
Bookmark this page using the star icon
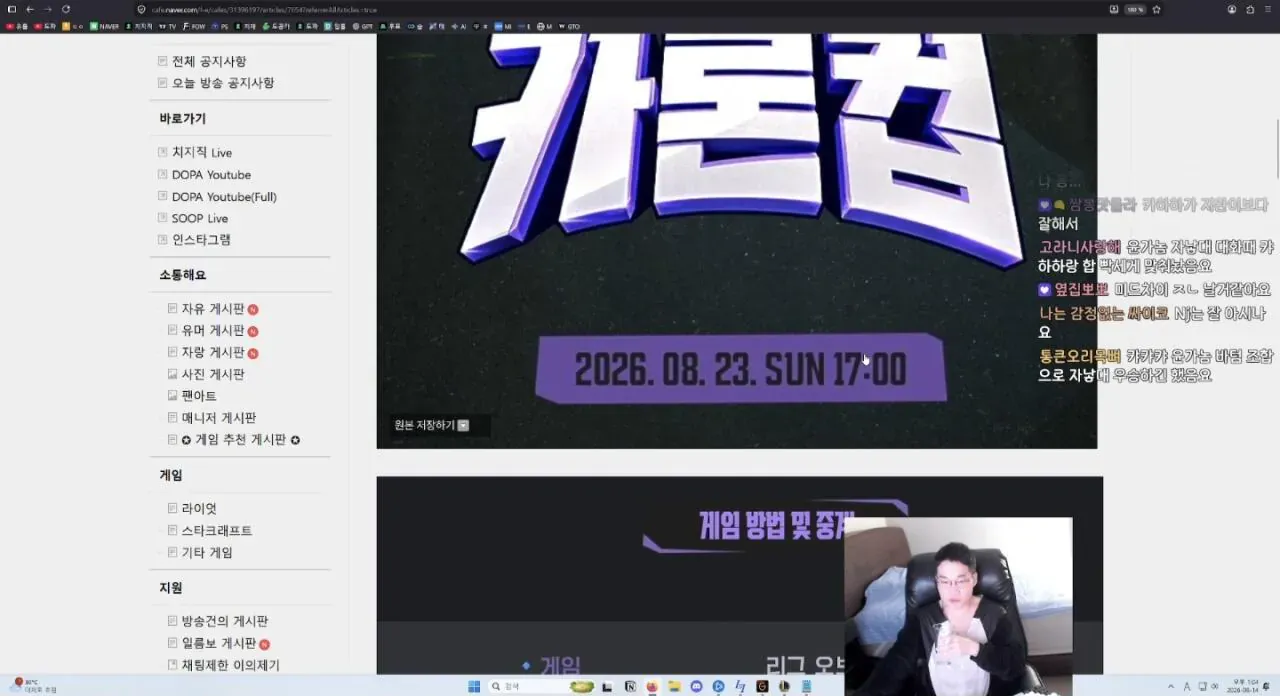1157,9
